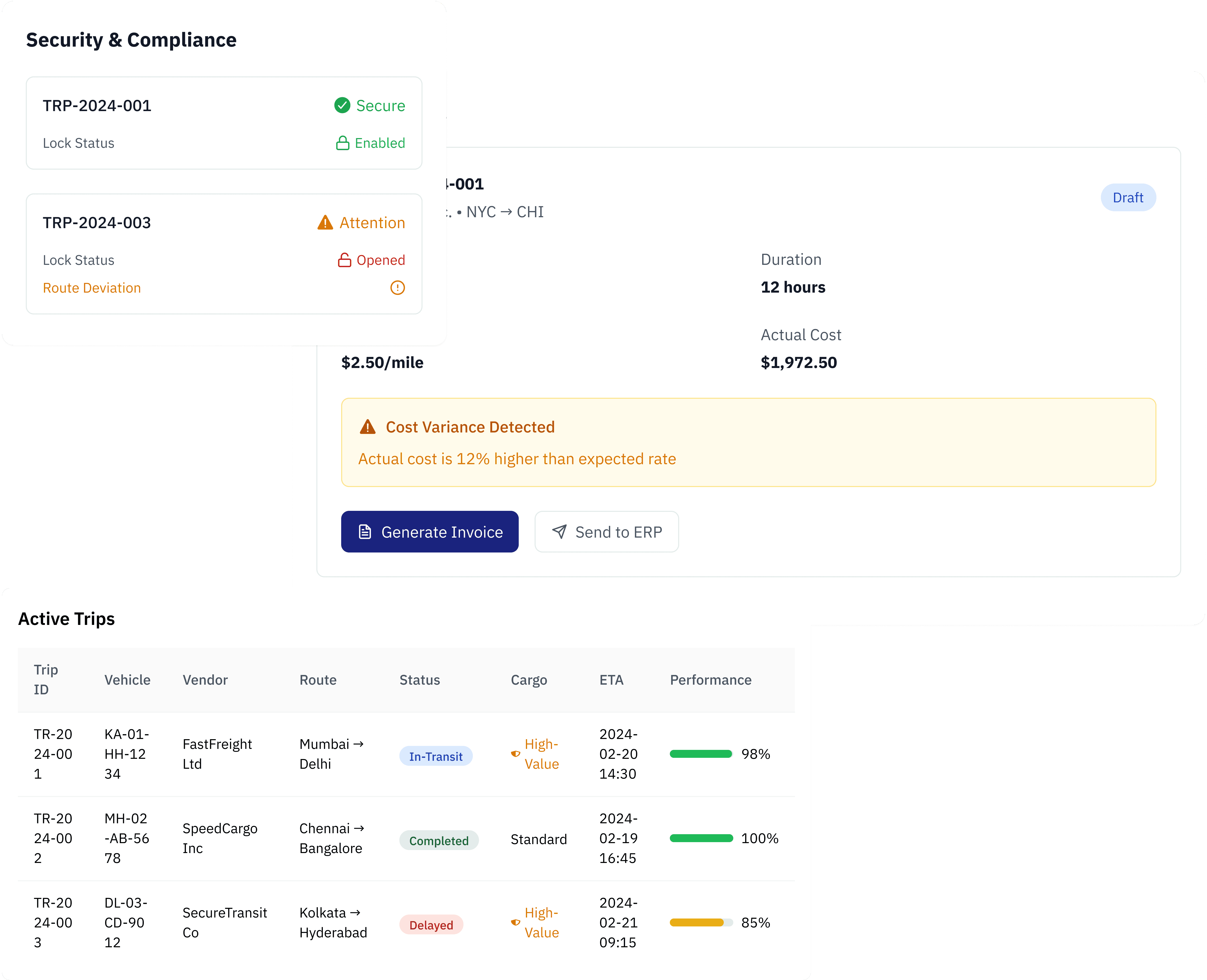Viewport: 1207px width, 980px height.
Task: Click the red Opened unlock icon
Action: (x=344, y=260)
